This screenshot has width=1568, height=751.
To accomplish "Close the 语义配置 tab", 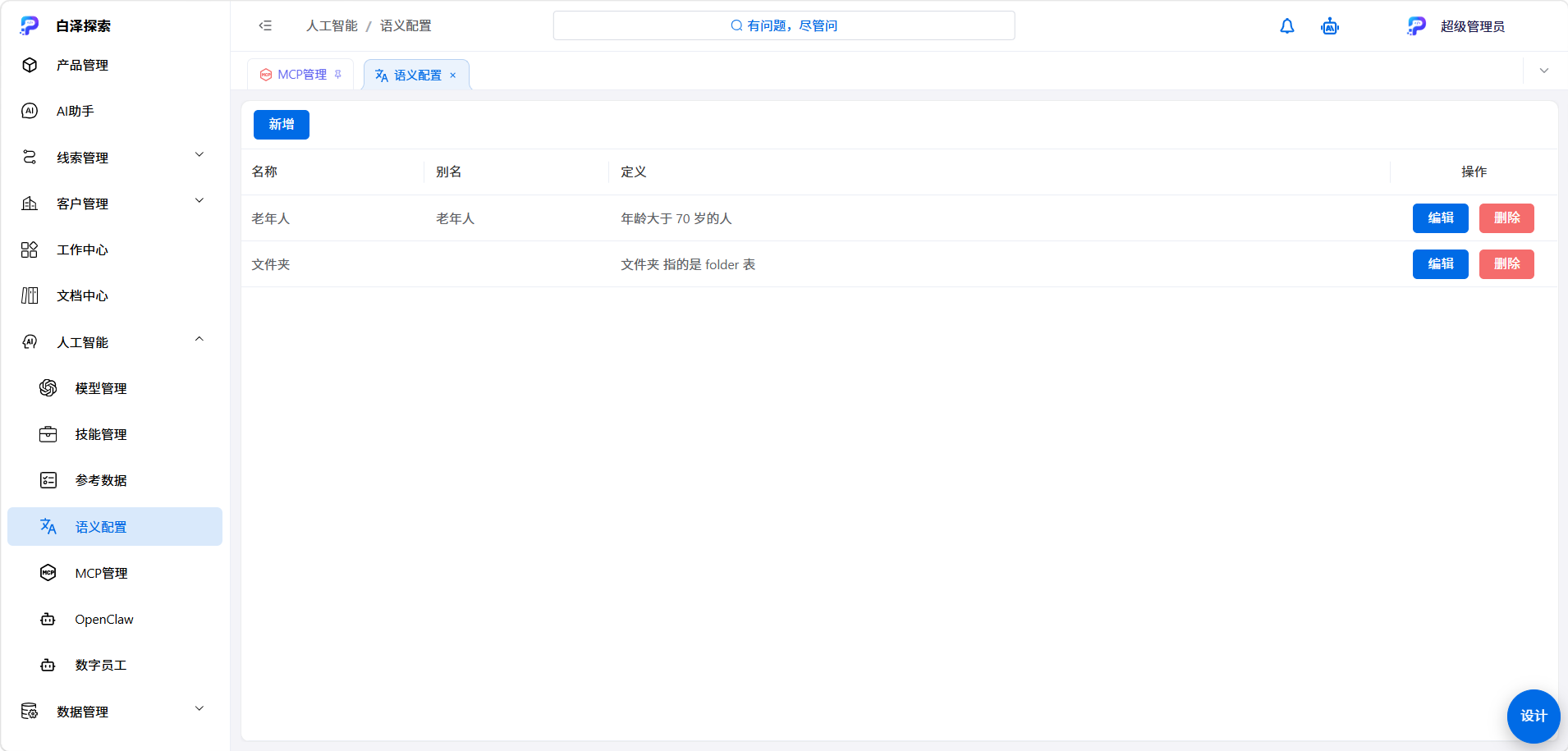I will click(x=452, y=76).
